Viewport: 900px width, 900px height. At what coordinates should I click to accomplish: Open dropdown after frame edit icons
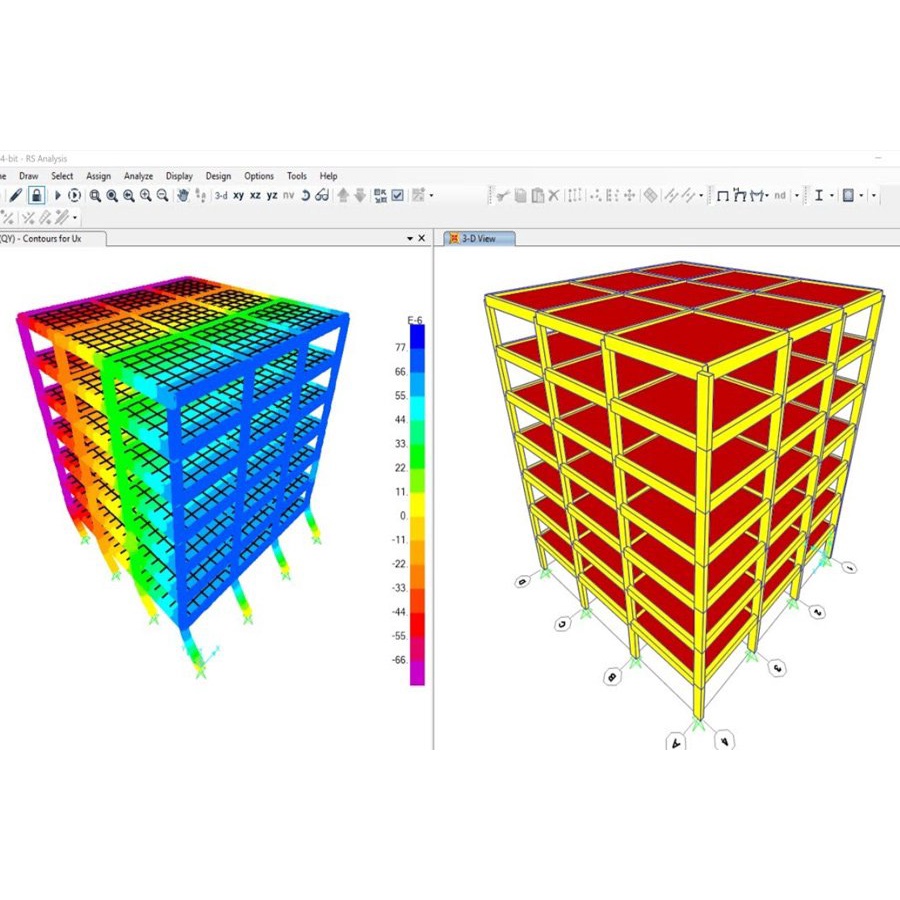pos(701,196)
